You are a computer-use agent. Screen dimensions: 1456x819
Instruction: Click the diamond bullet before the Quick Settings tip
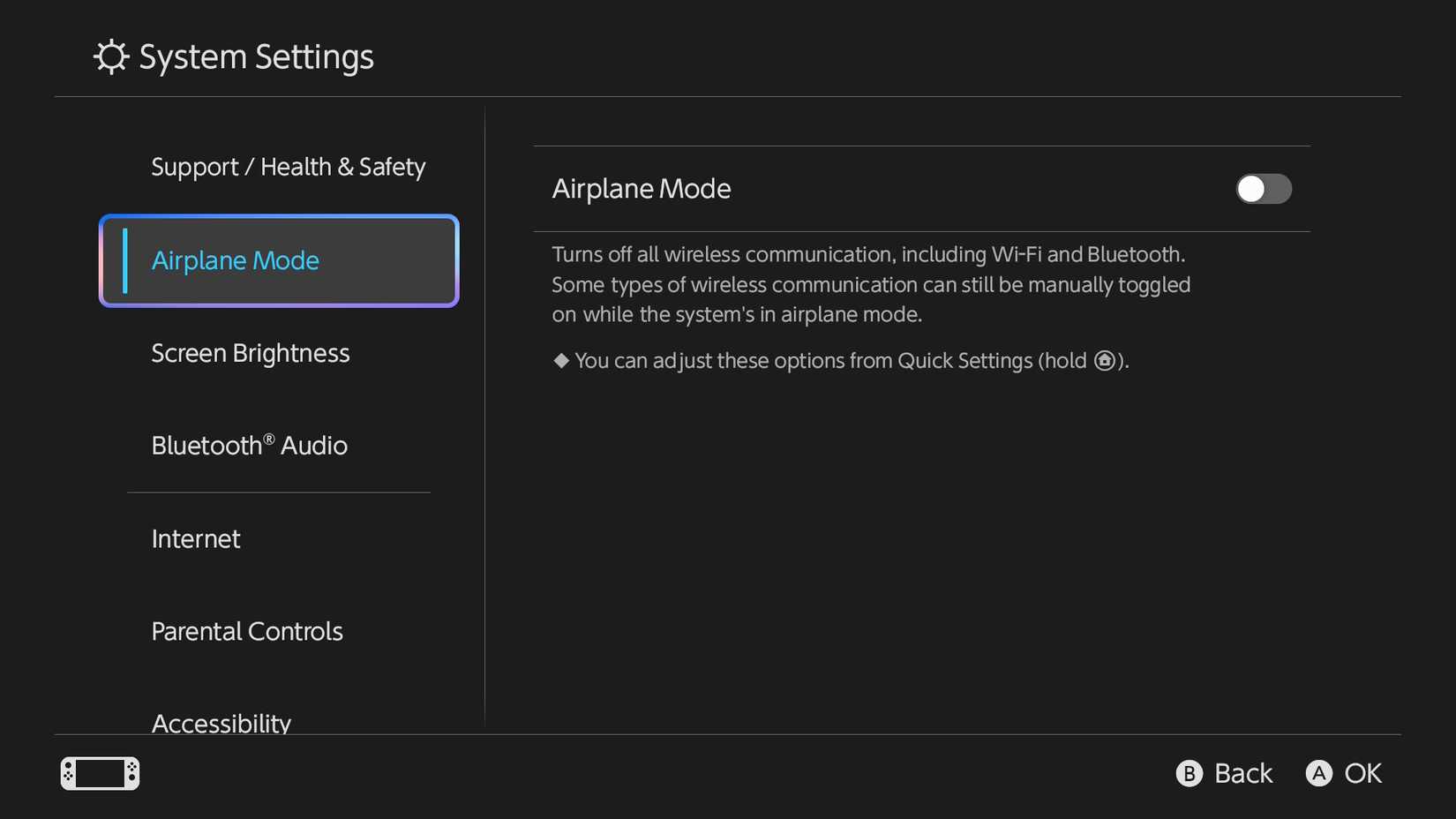pyautogui.click(x=560, y=360)
